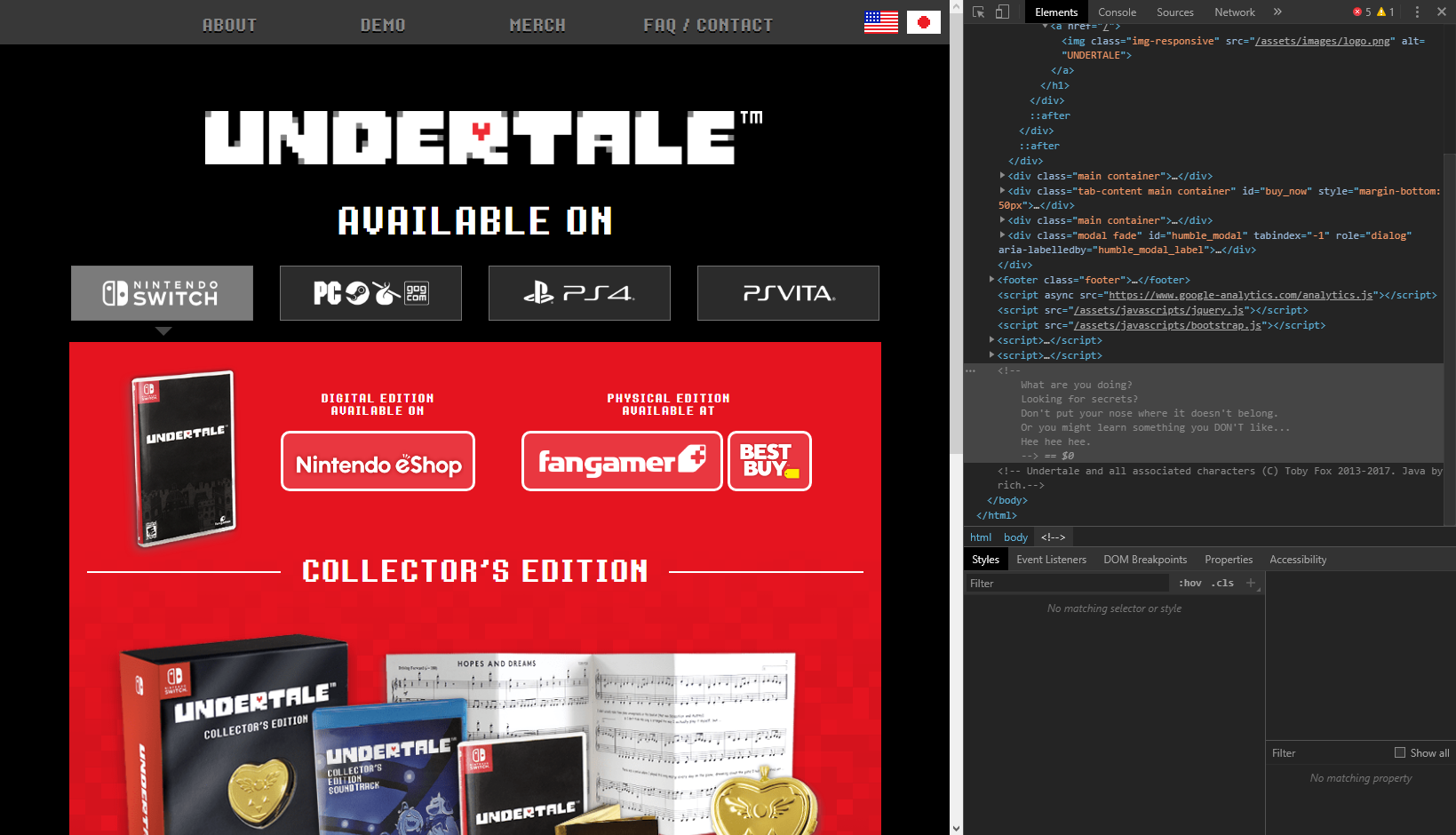1456x835 pixels.
Task: Select html in the DOM breadcrumb
Action: point(981,537)
